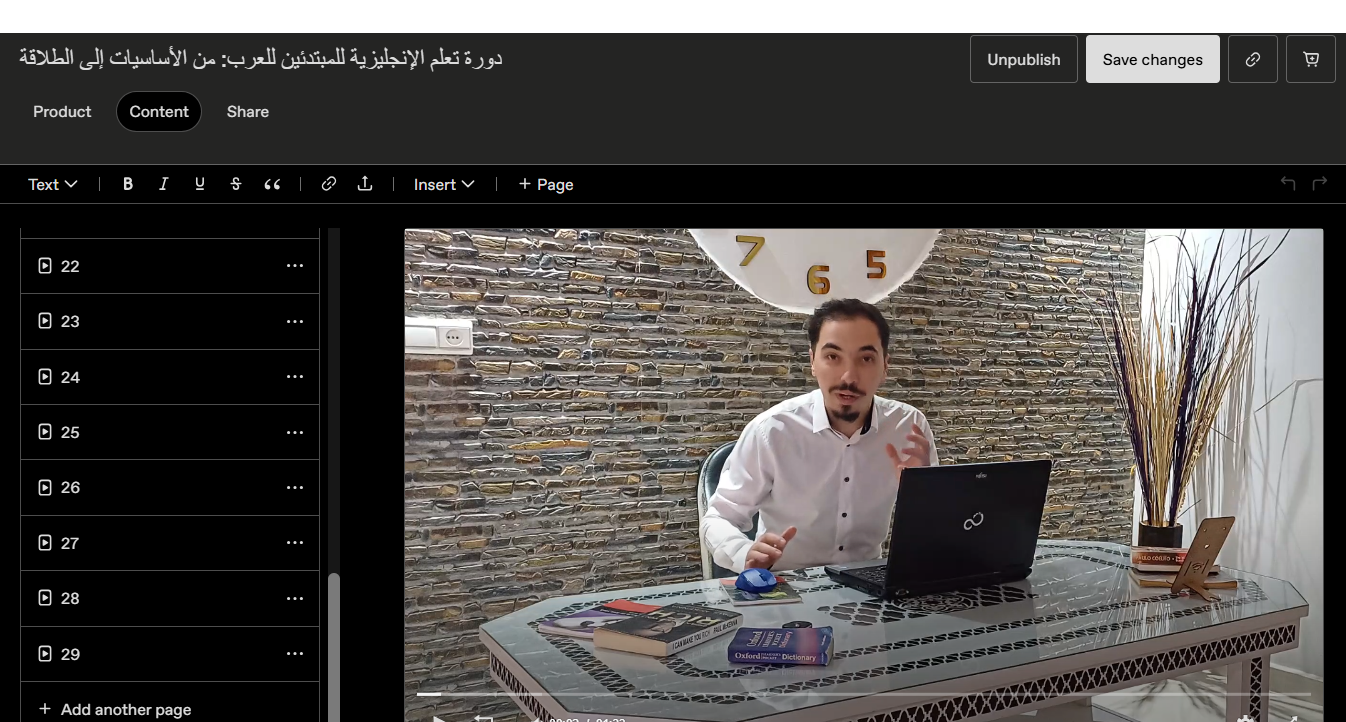Click the upload files icon in the toolbar
The image size is (1346, 722).
pos(365,184)
